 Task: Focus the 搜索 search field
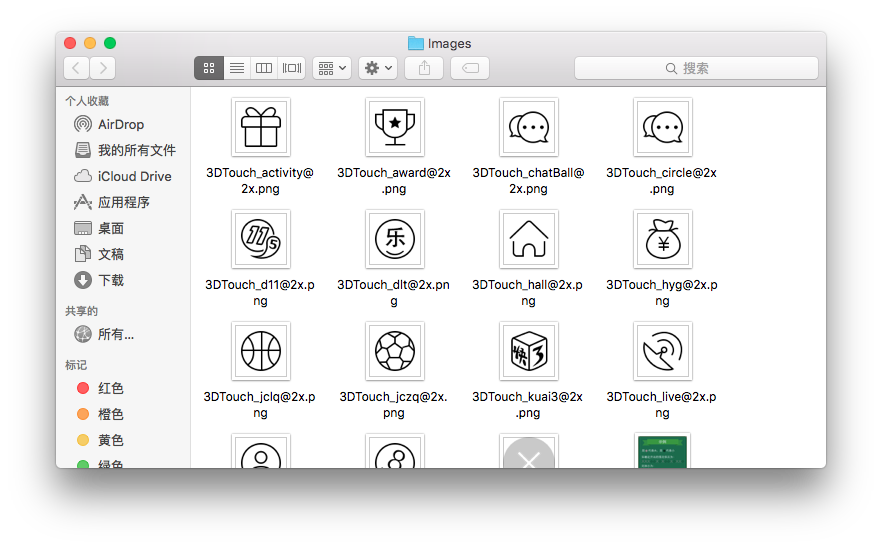[696, 68]
